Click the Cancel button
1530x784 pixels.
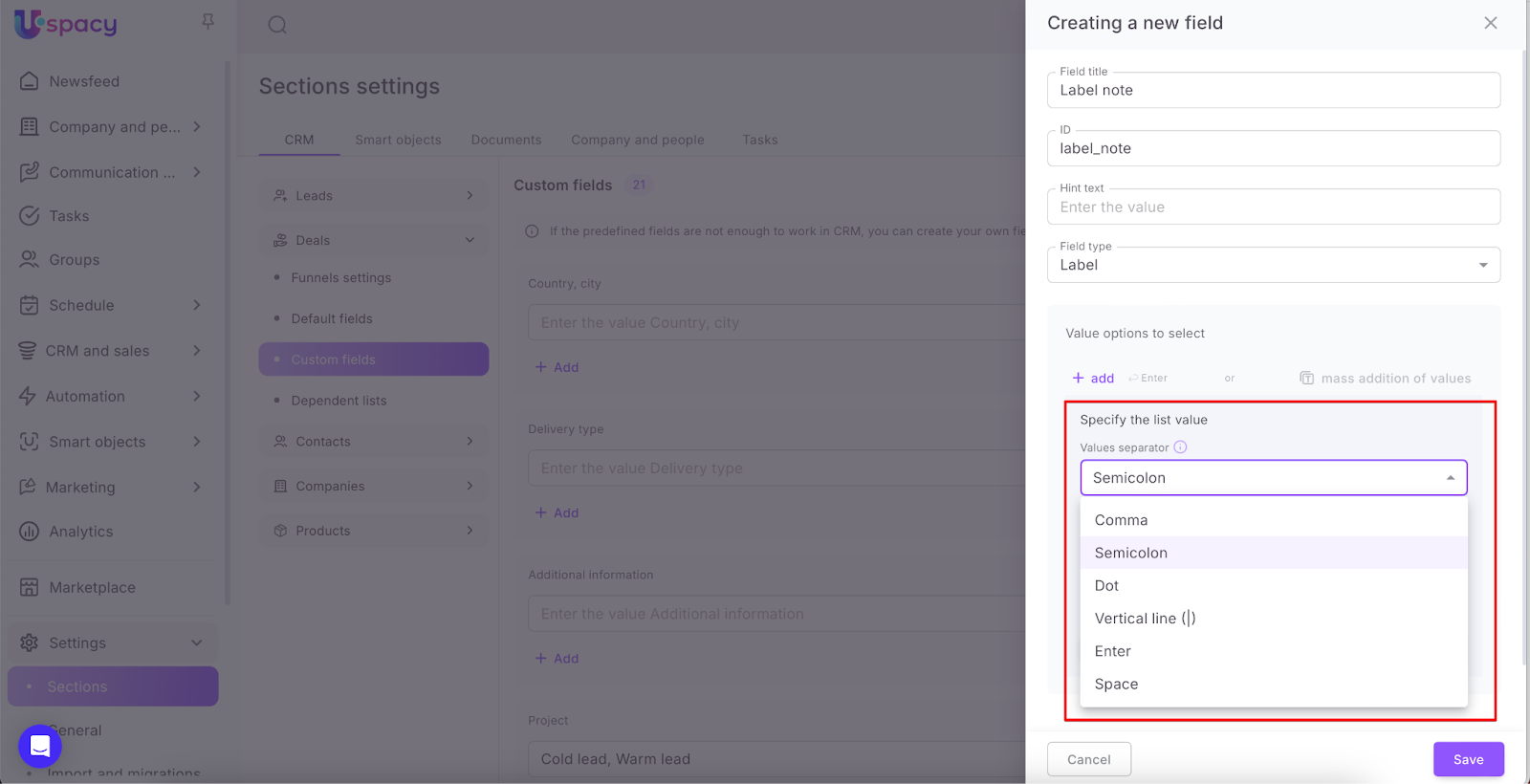(x=1088, y=759)
